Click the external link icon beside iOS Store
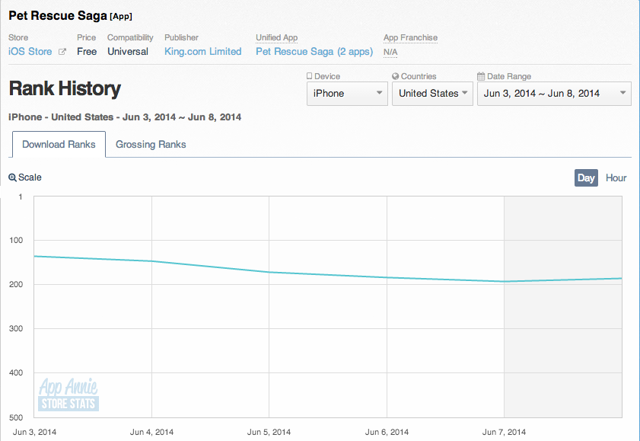 [62, 52]
